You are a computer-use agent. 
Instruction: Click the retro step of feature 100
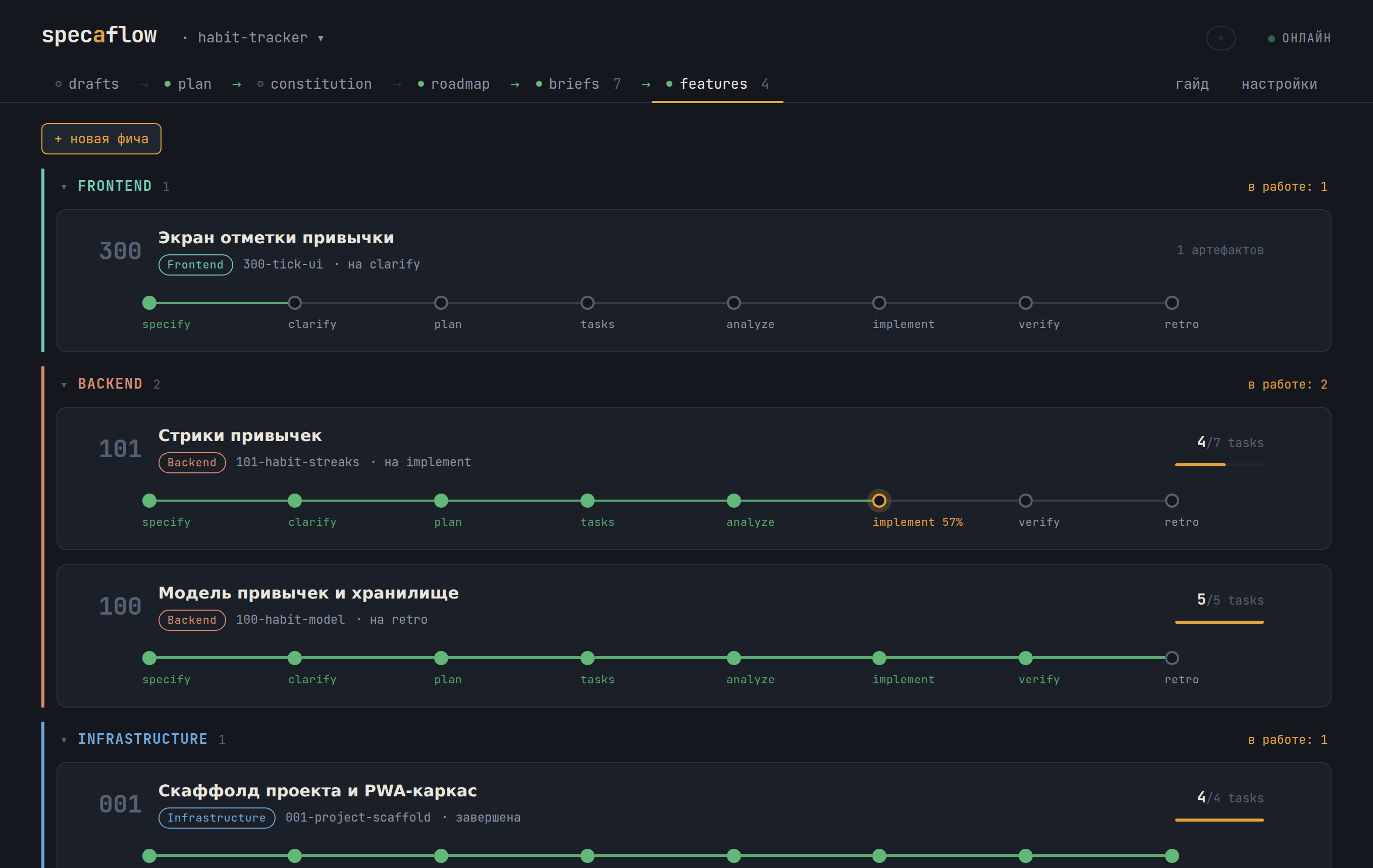click(1172, 658)
